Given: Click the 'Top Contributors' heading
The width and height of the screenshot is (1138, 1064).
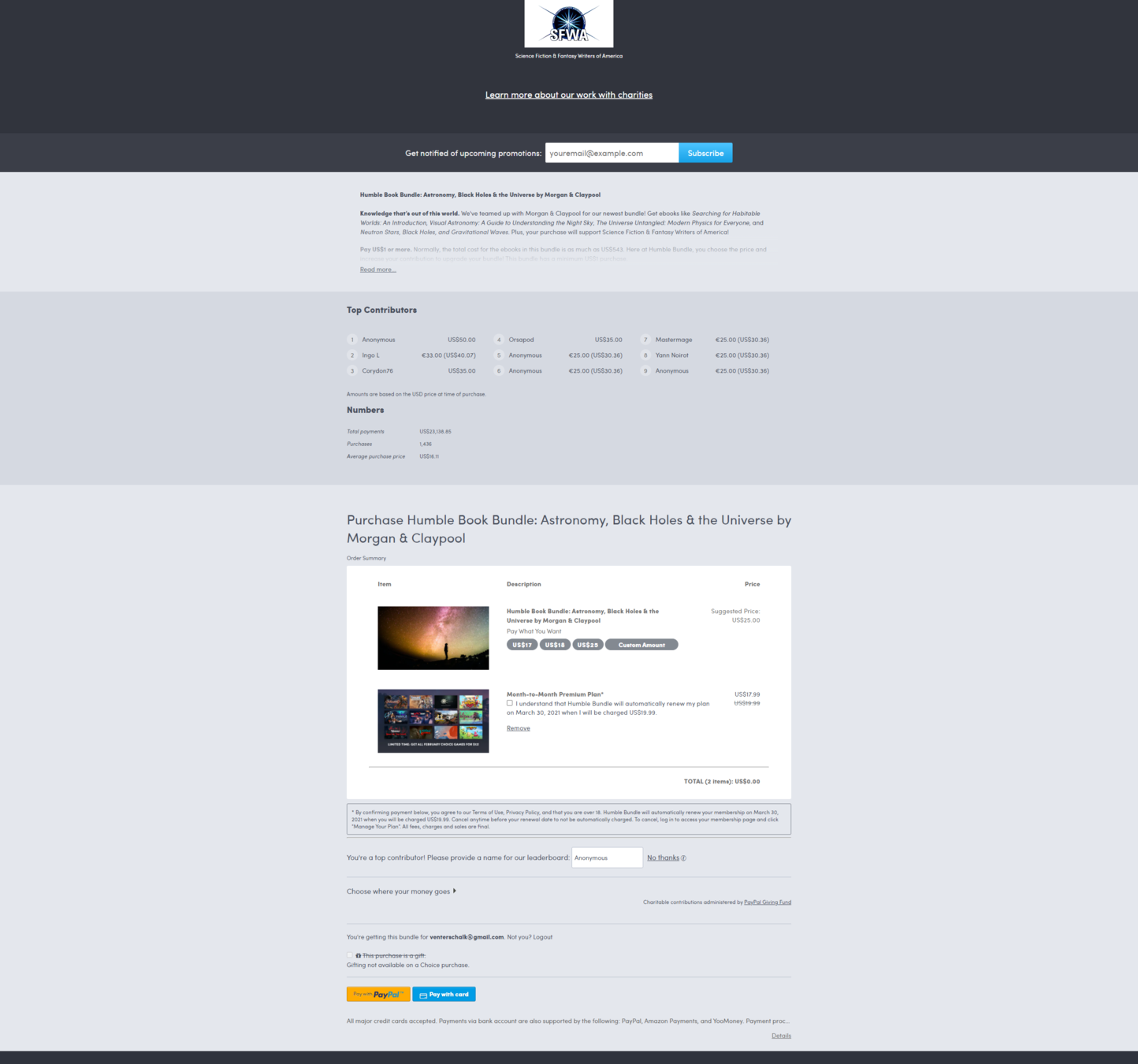Looking at the screenshot, I should tap(381, 310).
